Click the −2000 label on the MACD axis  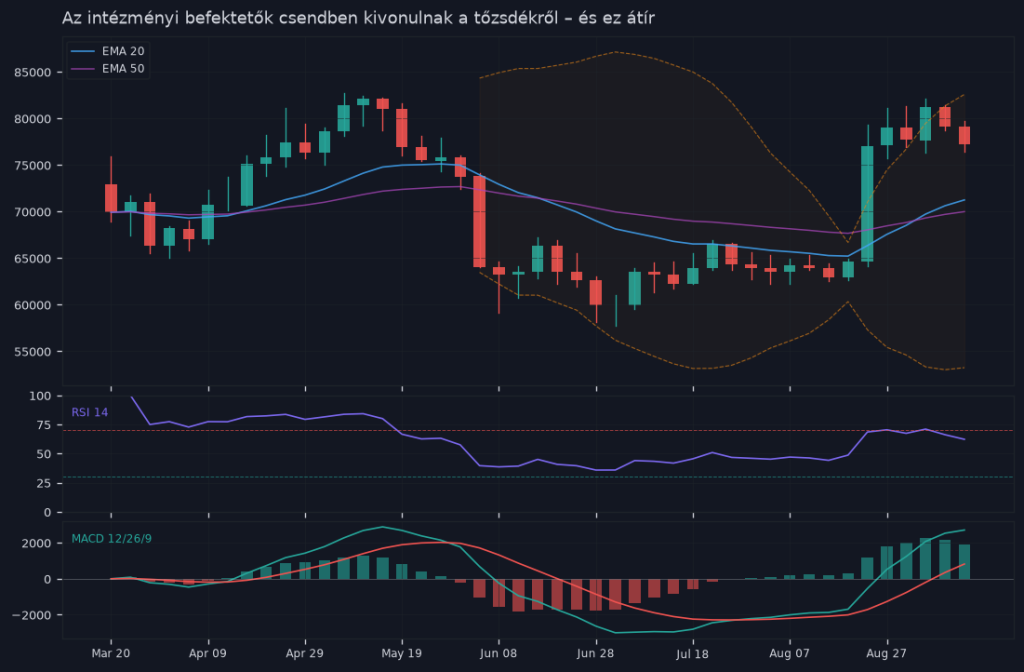coord(32,615)
